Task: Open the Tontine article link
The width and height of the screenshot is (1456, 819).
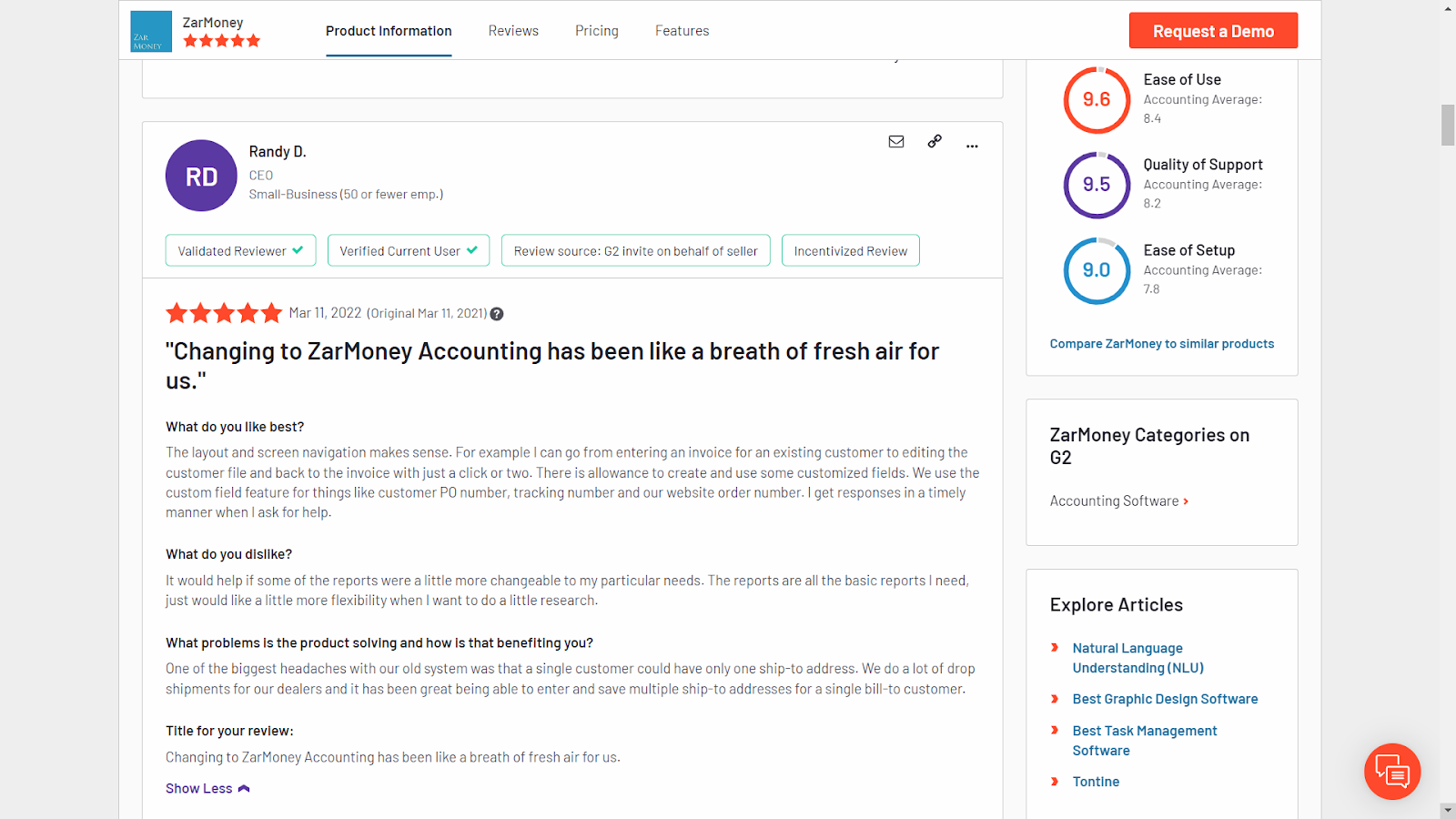Action: [1096, 782]
